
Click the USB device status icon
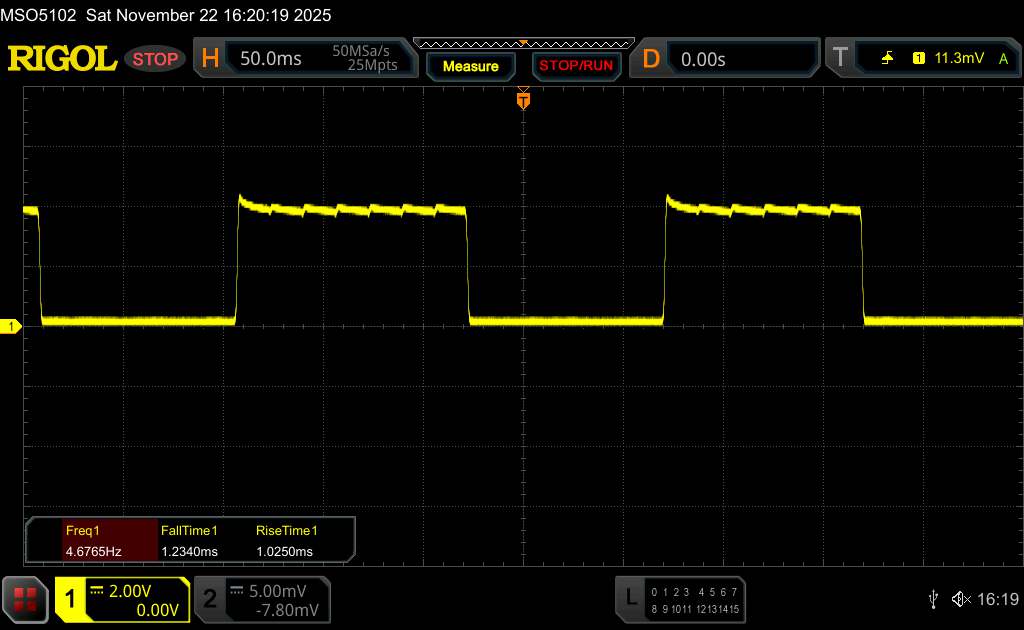(x=933, y=599)
